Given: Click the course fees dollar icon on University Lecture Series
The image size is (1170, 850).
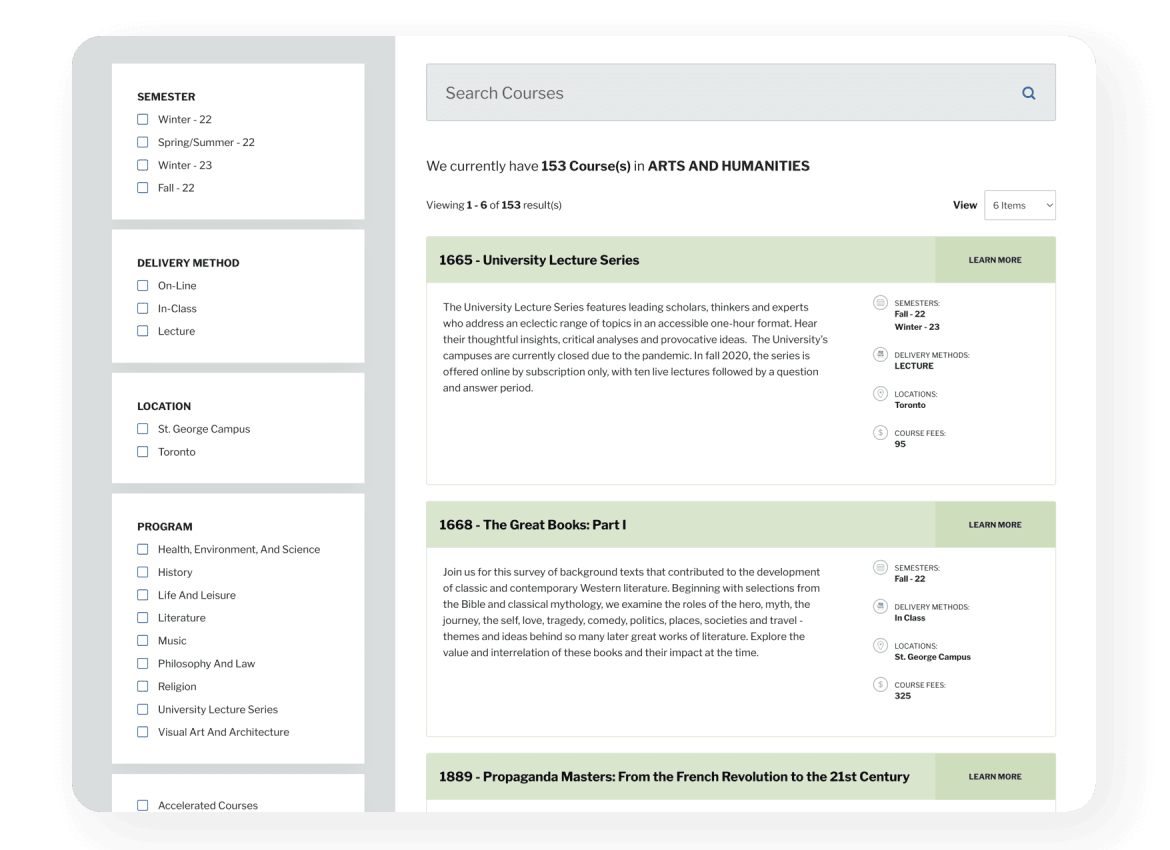Looking at the screenshot, I should (x=880, y=433).
